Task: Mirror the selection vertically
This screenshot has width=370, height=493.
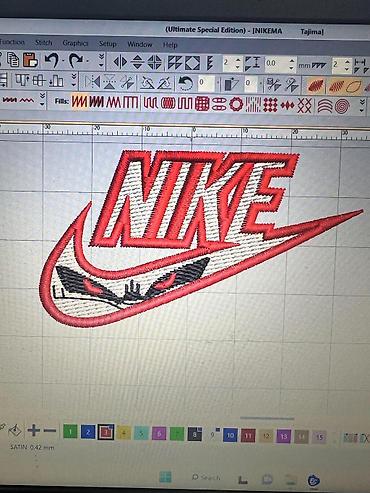Action: pos(137,62)
